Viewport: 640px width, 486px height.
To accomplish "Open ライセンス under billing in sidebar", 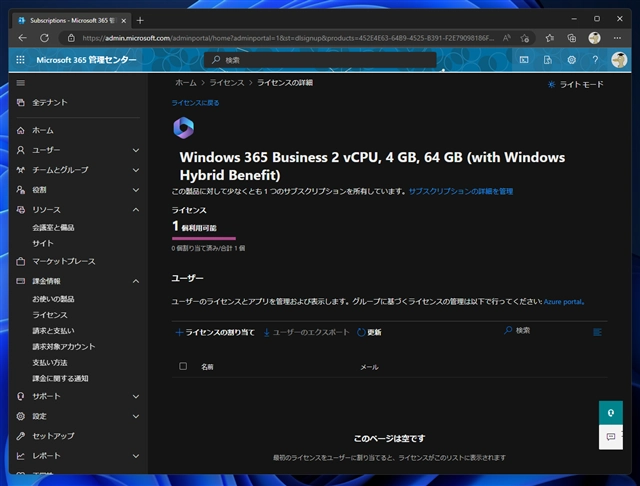I will click(50, 315).
